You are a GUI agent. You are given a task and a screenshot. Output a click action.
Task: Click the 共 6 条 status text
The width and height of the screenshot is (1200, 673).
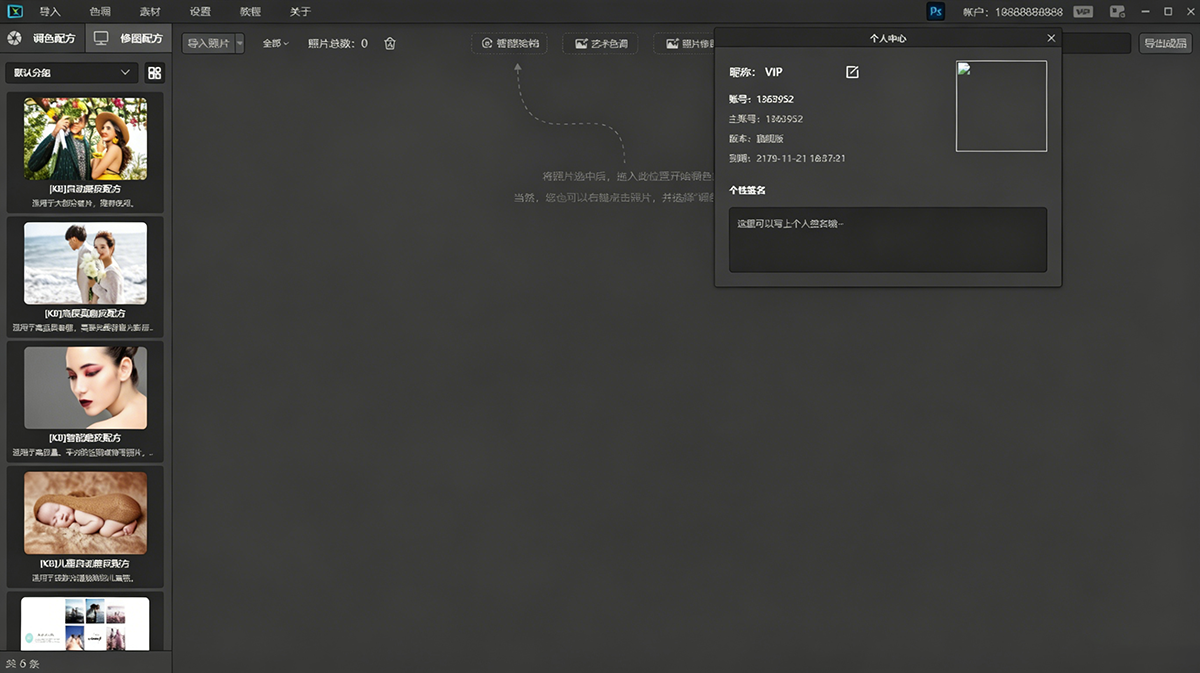coord(22,663)
